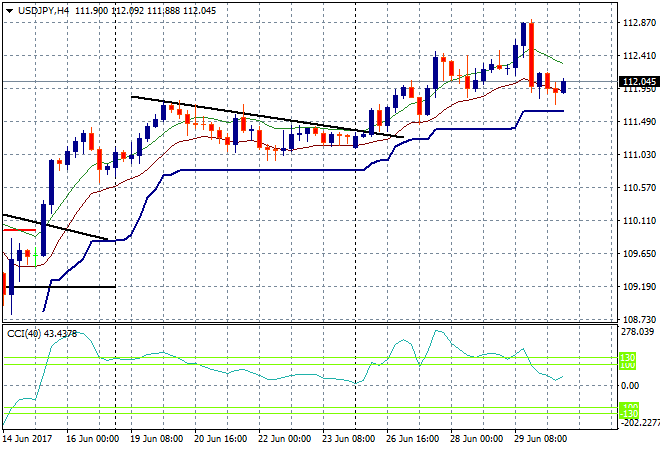
Task: Click the 112.870 price scale label
Action: click(x=639, y=23)
